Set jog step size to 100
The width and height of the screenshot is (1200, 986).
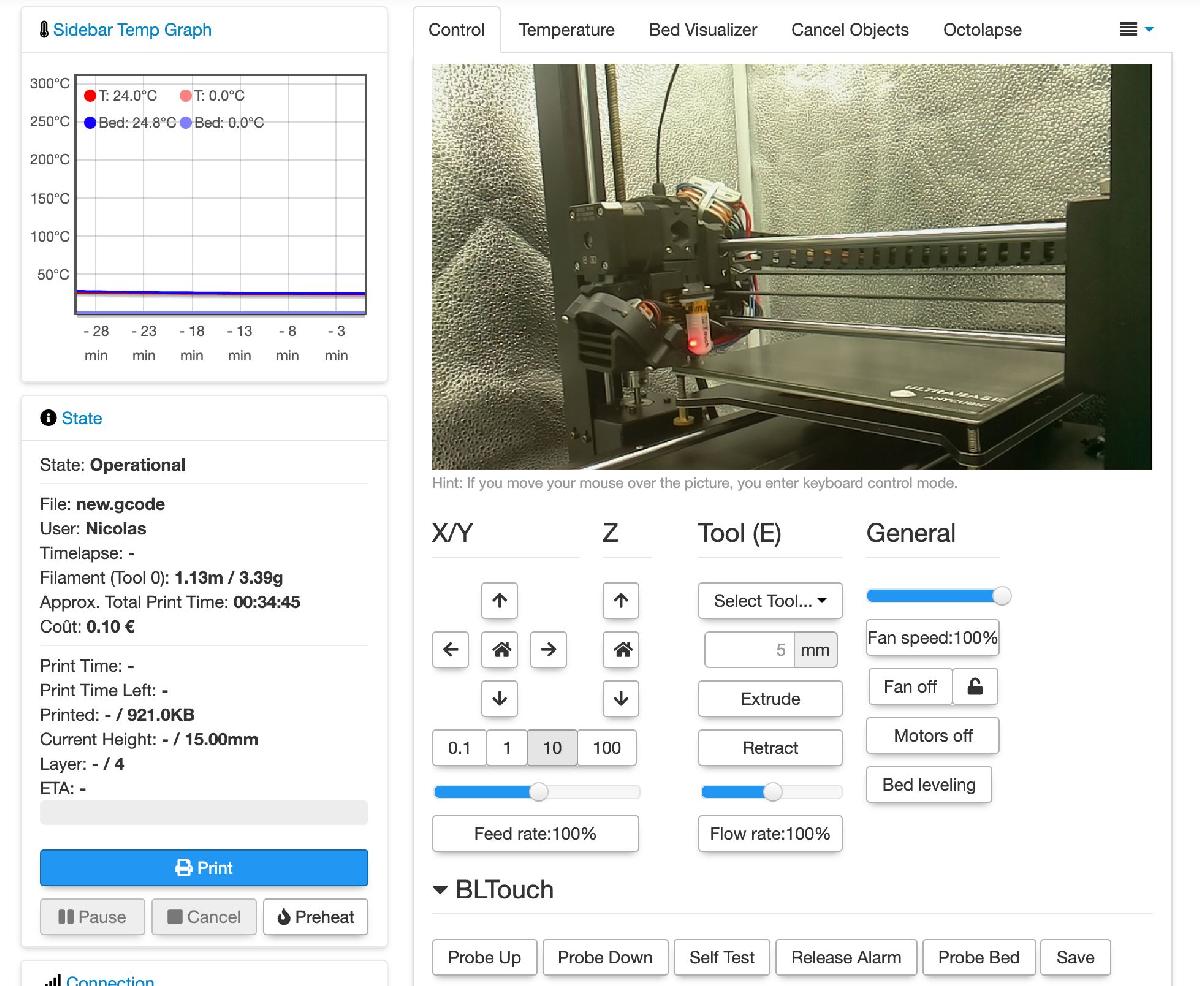point(606,748)
